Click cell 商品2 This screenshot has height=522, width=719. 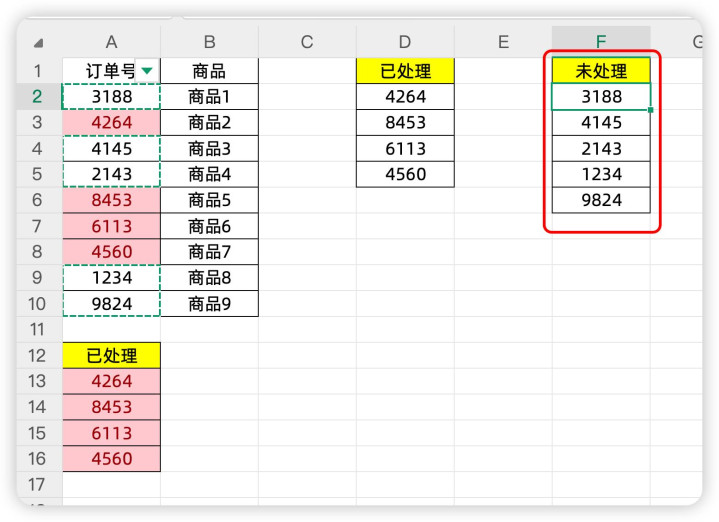[x=210, y=122]
